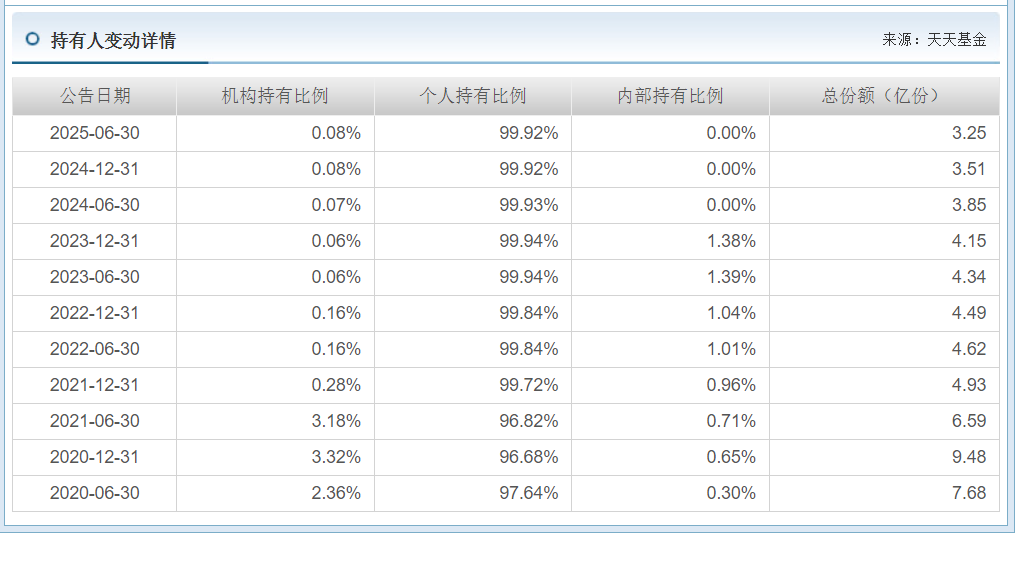This screenshot has height=573, width=1027.
Task: Select the 2023-12-31 date cell
Action: tap(95, 241)
